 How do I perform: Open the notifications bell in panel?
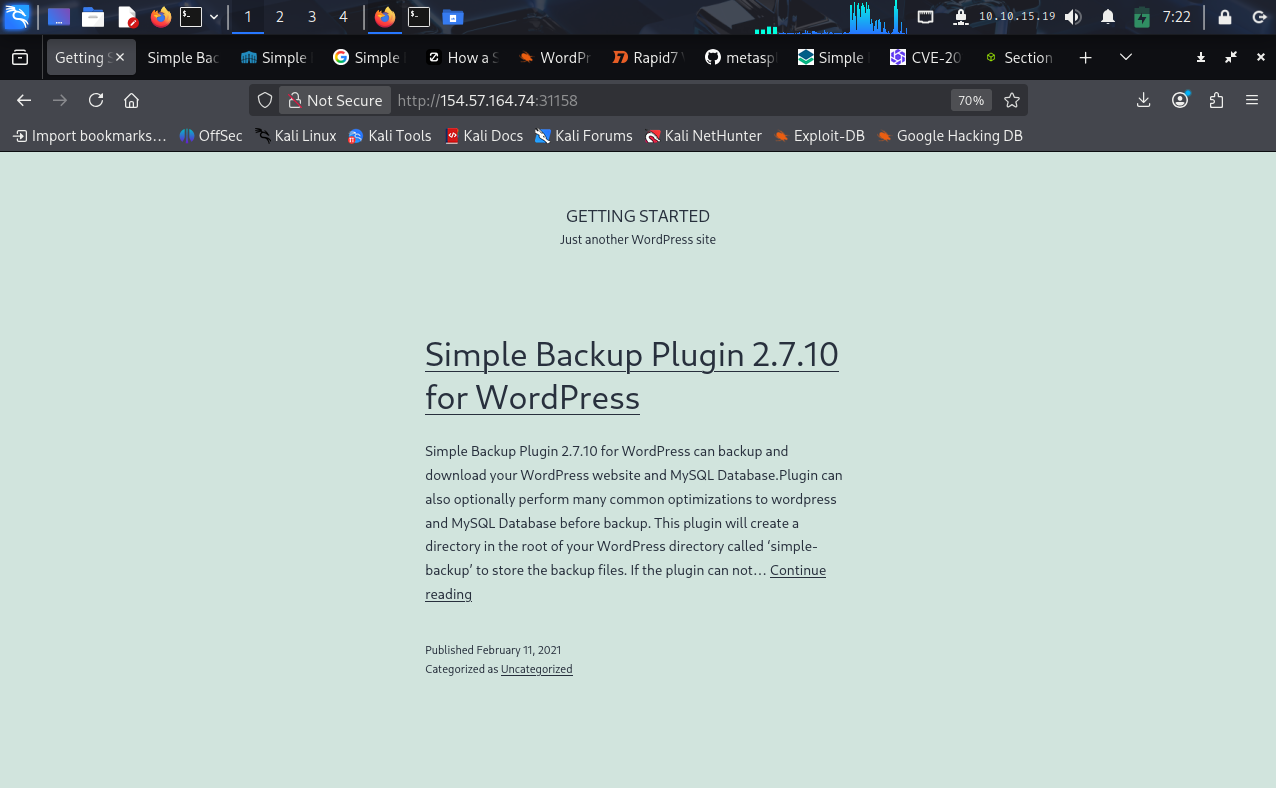tap(1108, 17)
